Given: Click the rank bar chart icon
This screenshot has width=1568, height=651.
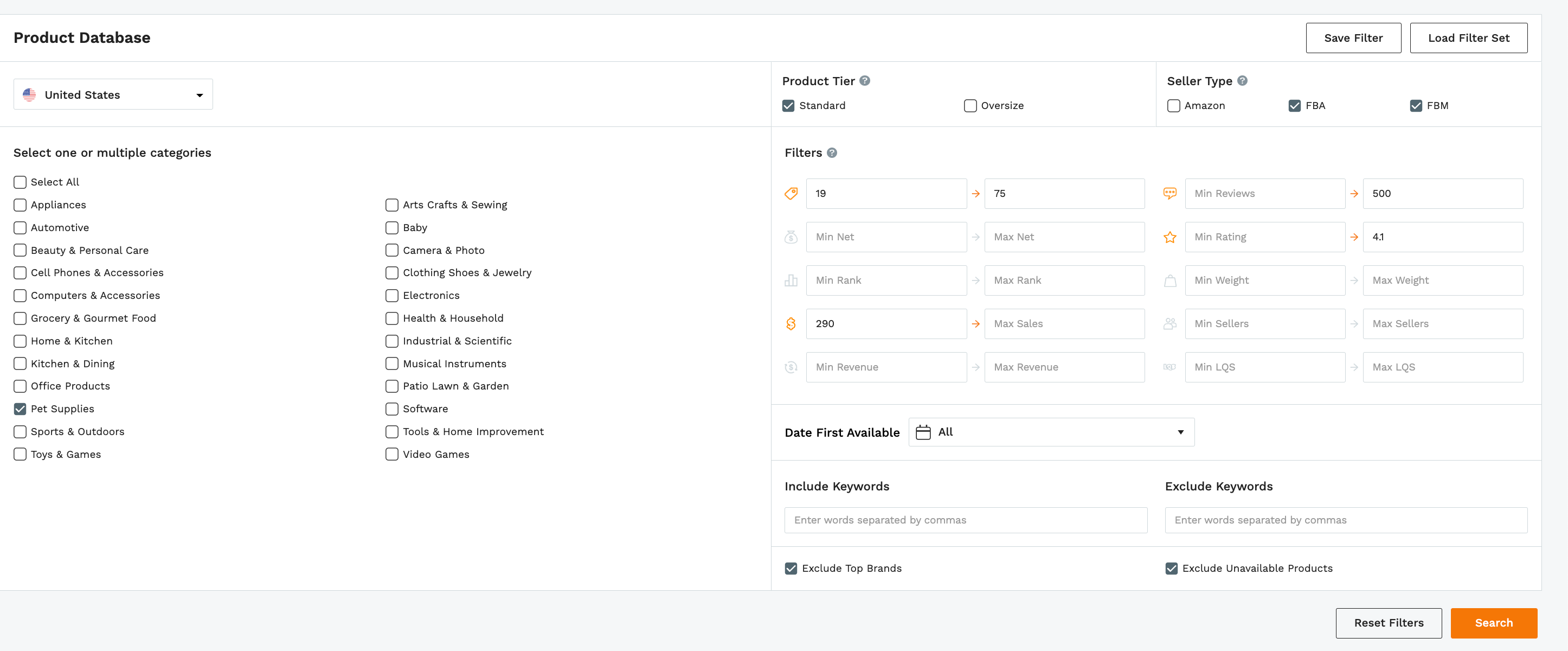Looking at the screenshot, I should pyautogui.click(x=791, y=280).
